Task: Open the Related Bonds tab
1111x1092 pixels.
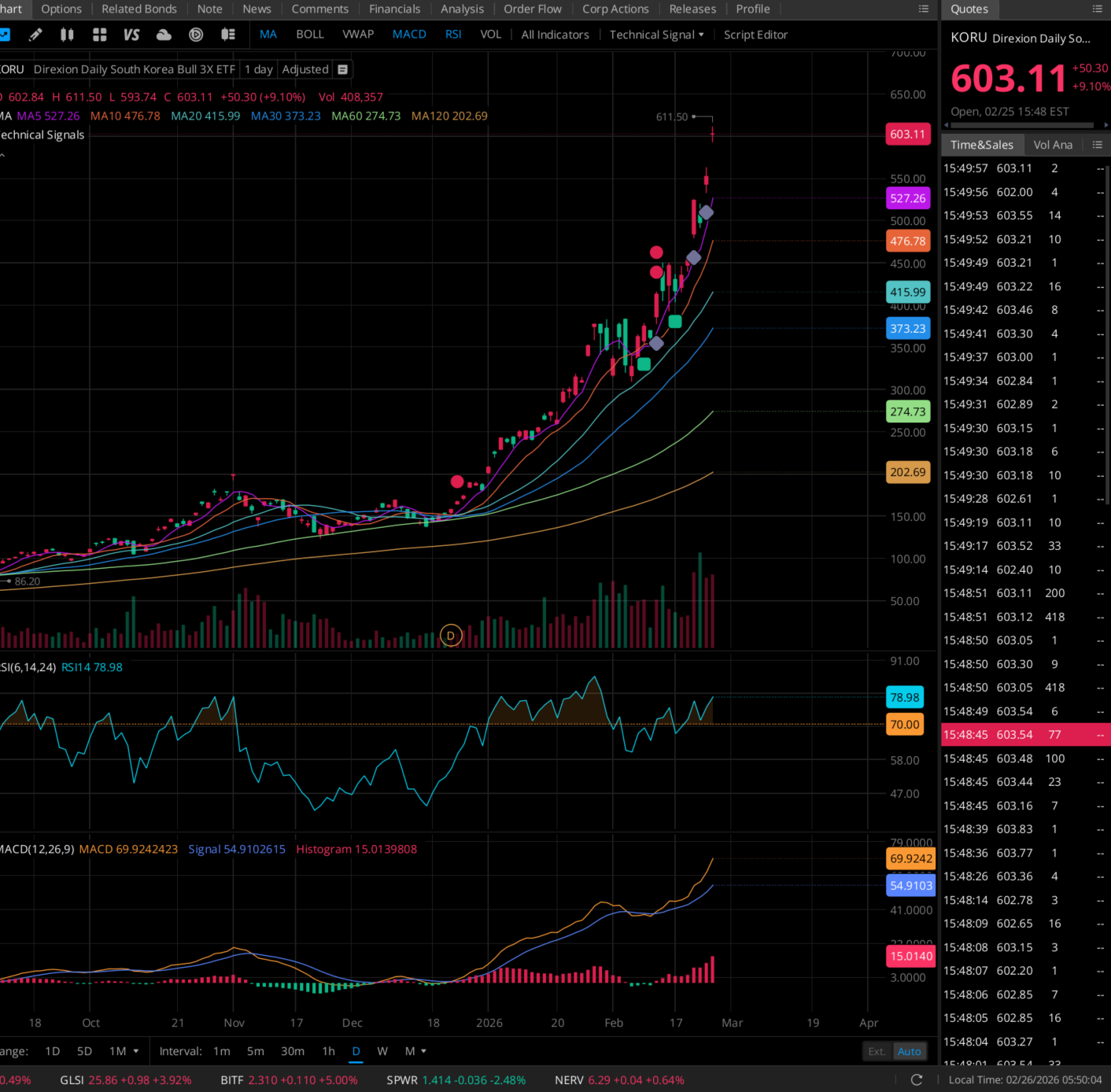Action: coord(139,9)
